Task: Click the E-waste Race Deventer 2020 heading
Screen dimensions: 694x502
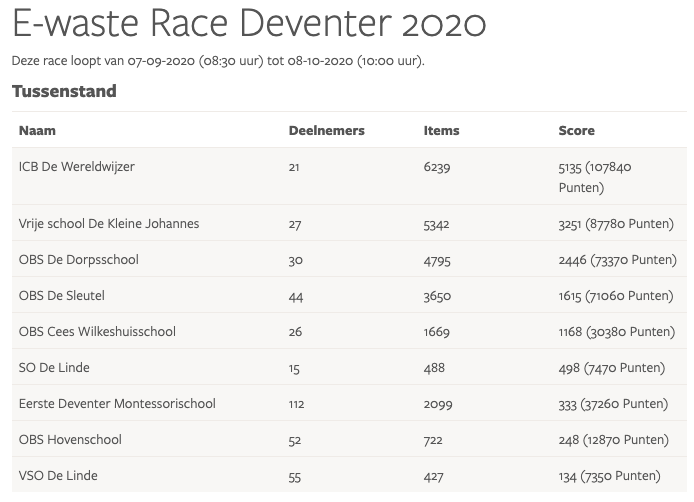Action: click(x=249, y=24)
